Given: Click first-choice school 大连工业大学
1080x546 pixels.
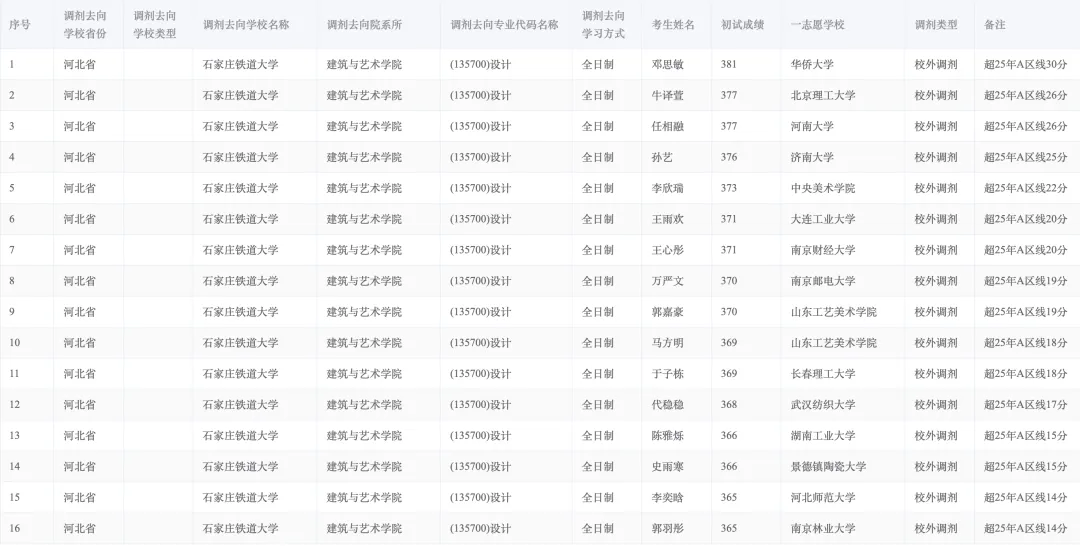Looking at the screenshot, I should tap(823, 220).
